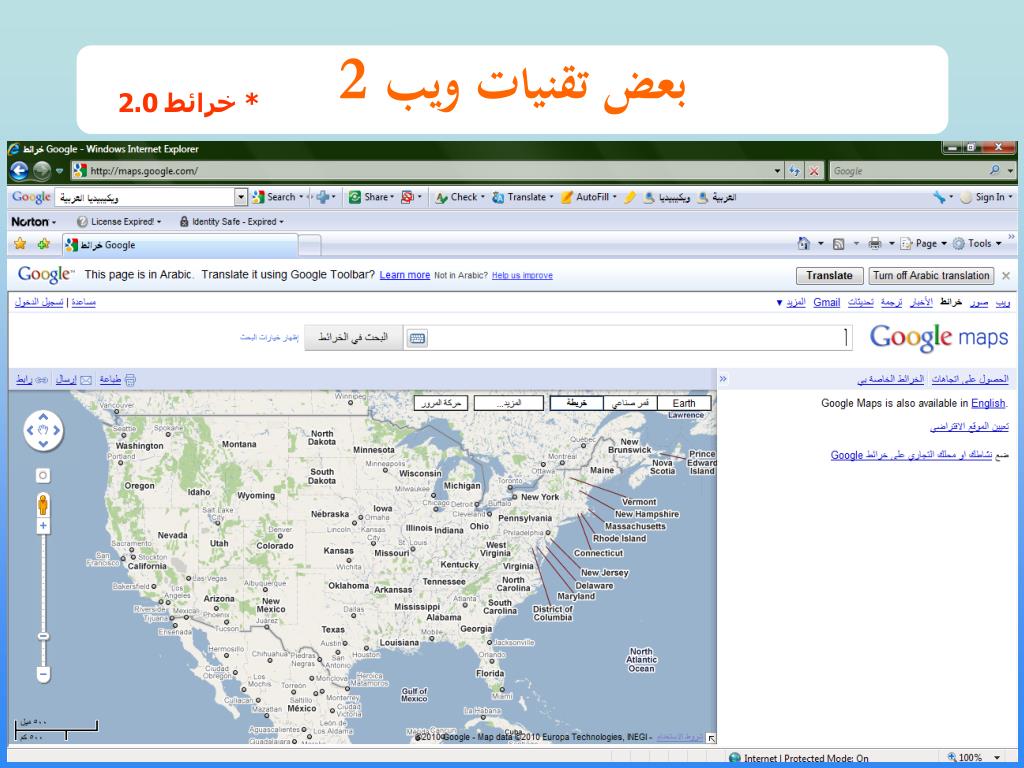Click the Street View pegman icon

click(43, 505)
